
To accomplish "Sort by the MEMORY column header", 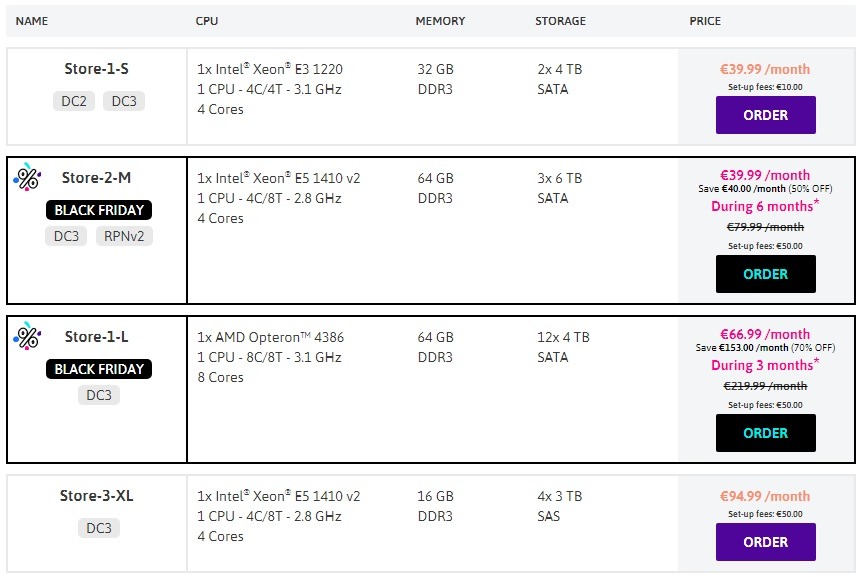I will (440, 21).
